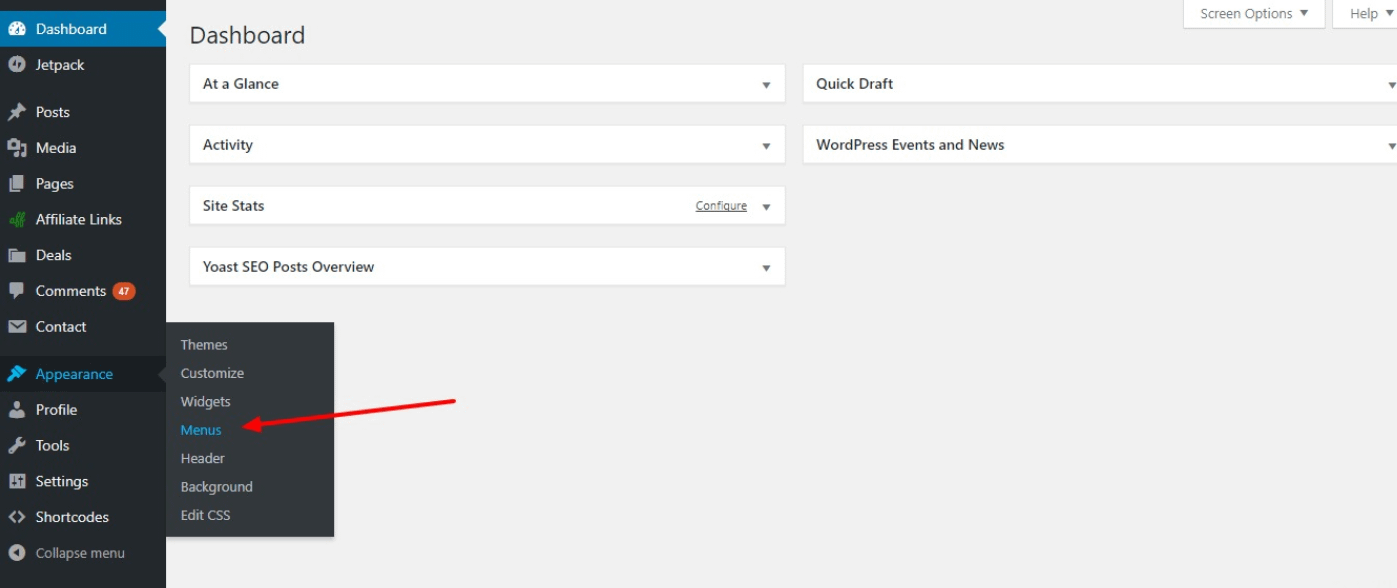Open the Affiliate Links sidebar icon
1397x588 pixels.
tap(17, 219)
